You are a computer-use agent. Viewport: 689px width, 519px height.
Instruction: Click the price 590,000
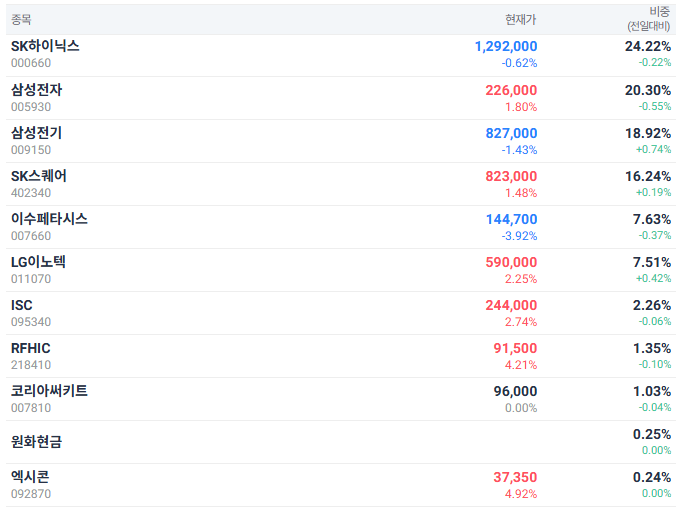coord(511,262)
